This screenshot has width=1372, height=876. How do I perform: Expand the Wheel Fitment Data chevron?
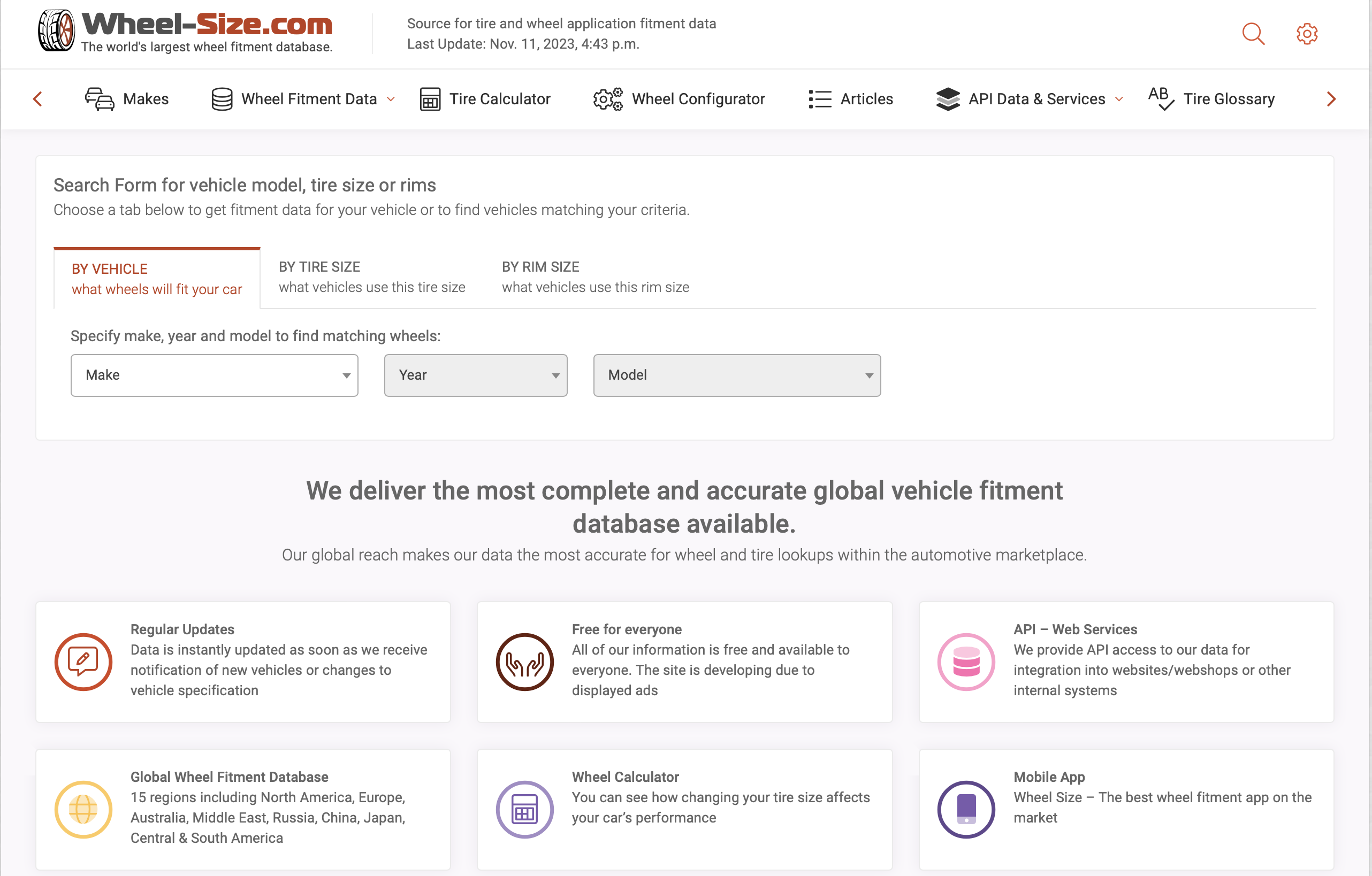pyautogui.click(x=391, y=99)
